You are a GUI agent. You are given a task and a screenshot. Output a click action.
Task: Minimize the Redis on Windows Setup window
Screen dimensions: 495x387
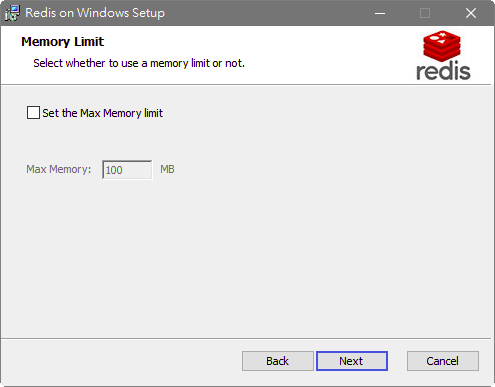(380, 13)
